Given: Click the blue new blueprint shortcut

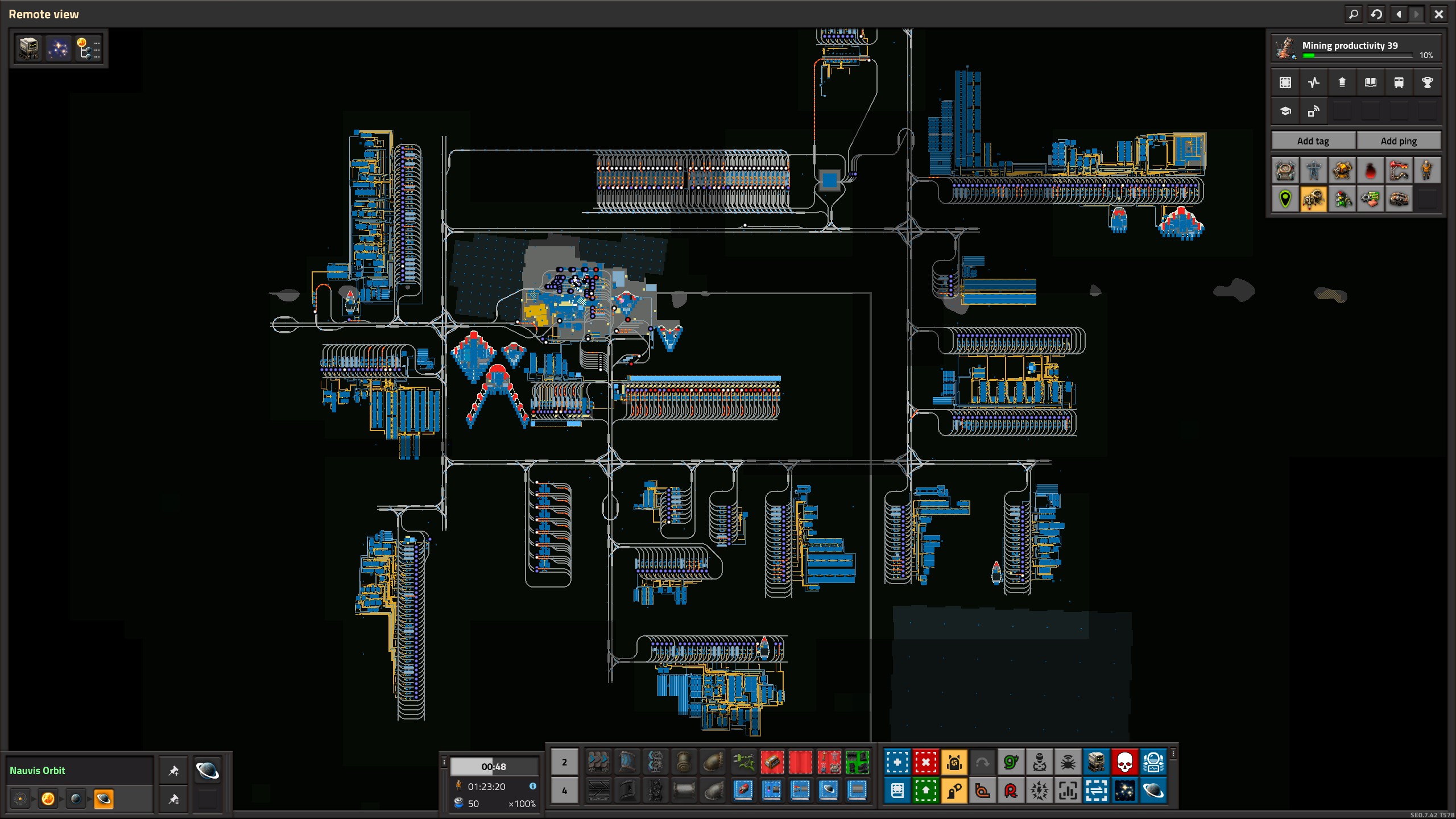Looking at the screenshot, I should 897,762.
